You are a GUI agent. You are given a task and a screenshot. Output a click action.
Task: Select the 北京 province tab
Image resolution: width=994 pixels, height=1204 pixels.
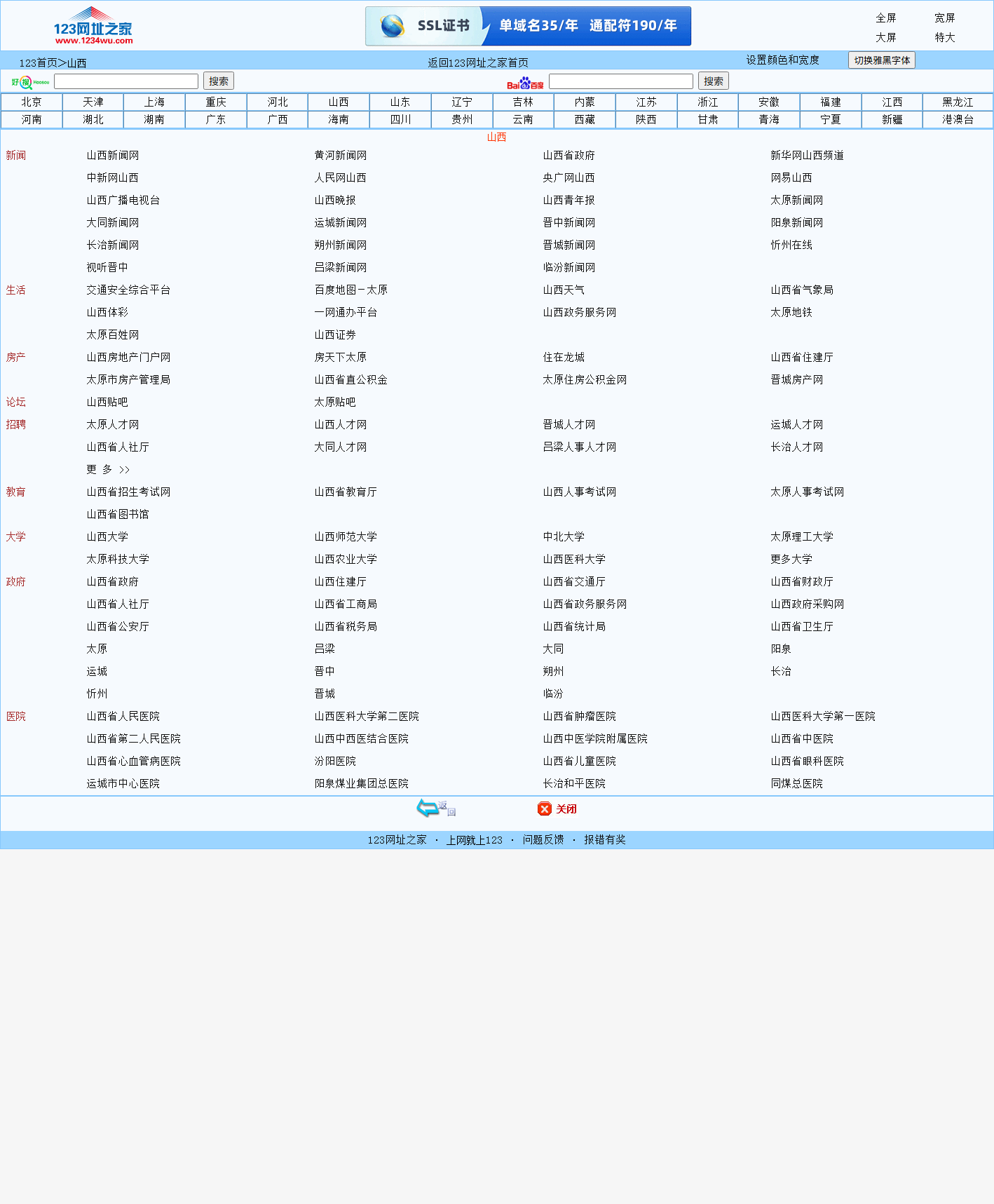[32, 102]
